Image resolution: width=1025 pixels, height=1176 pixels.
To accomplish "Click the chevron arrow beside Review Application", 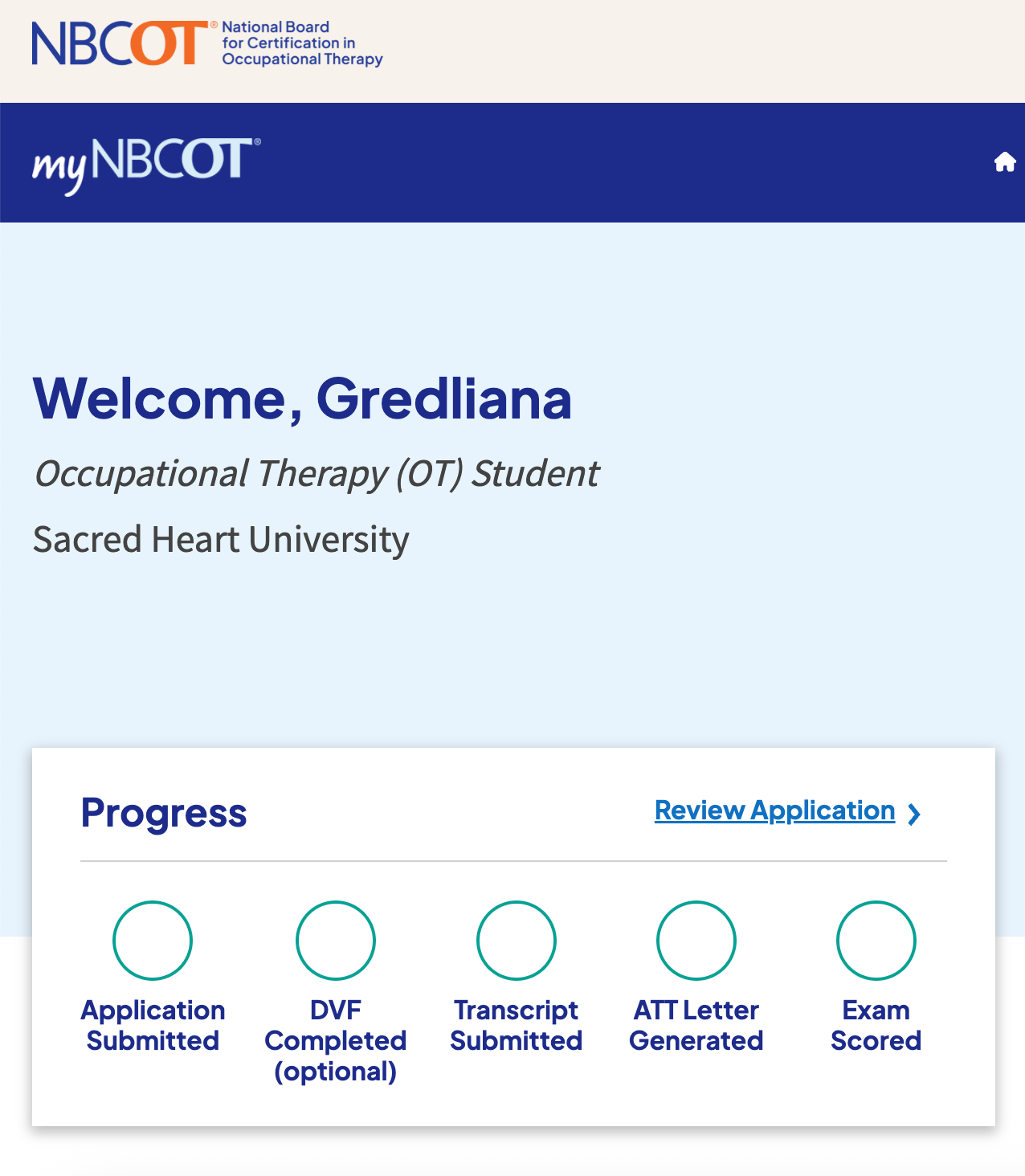I will pos(914,815).
